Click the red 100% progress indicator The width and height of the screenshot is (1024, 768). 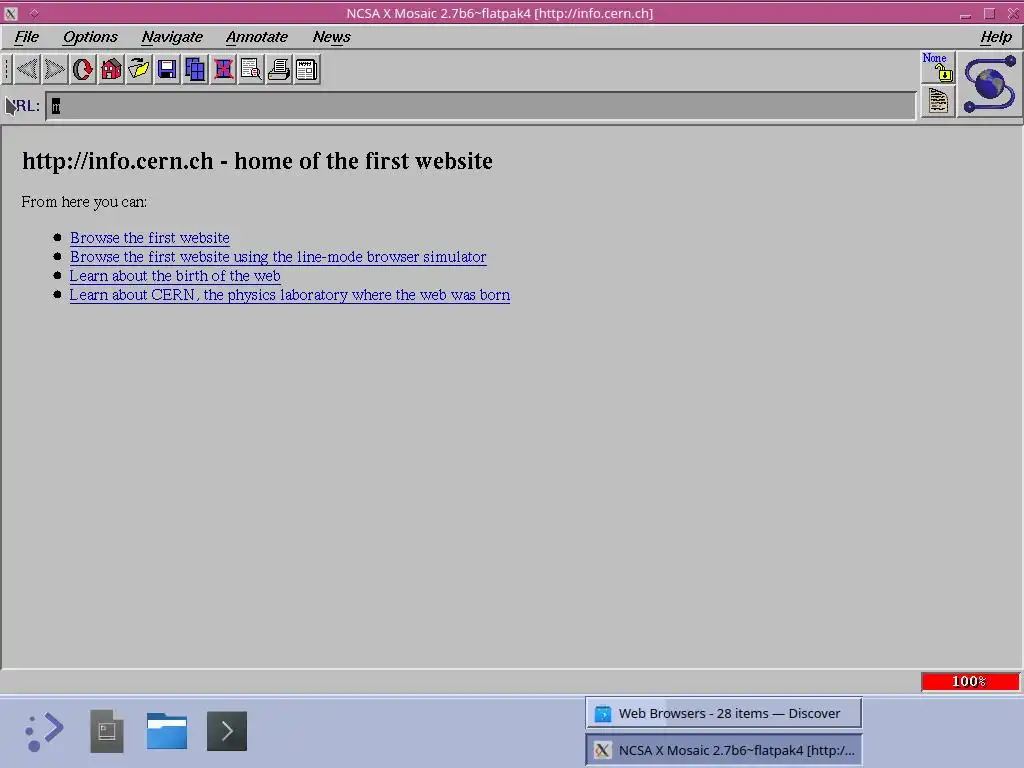[970, 681]
